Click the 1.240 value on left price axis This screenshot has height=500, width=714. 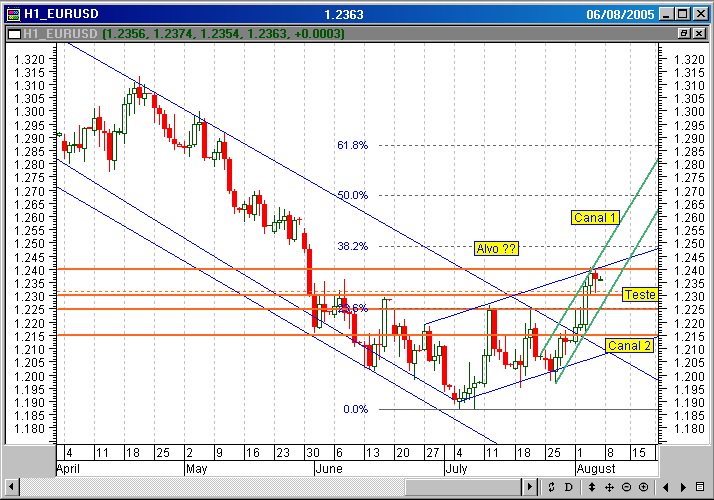tap(30, 270)
